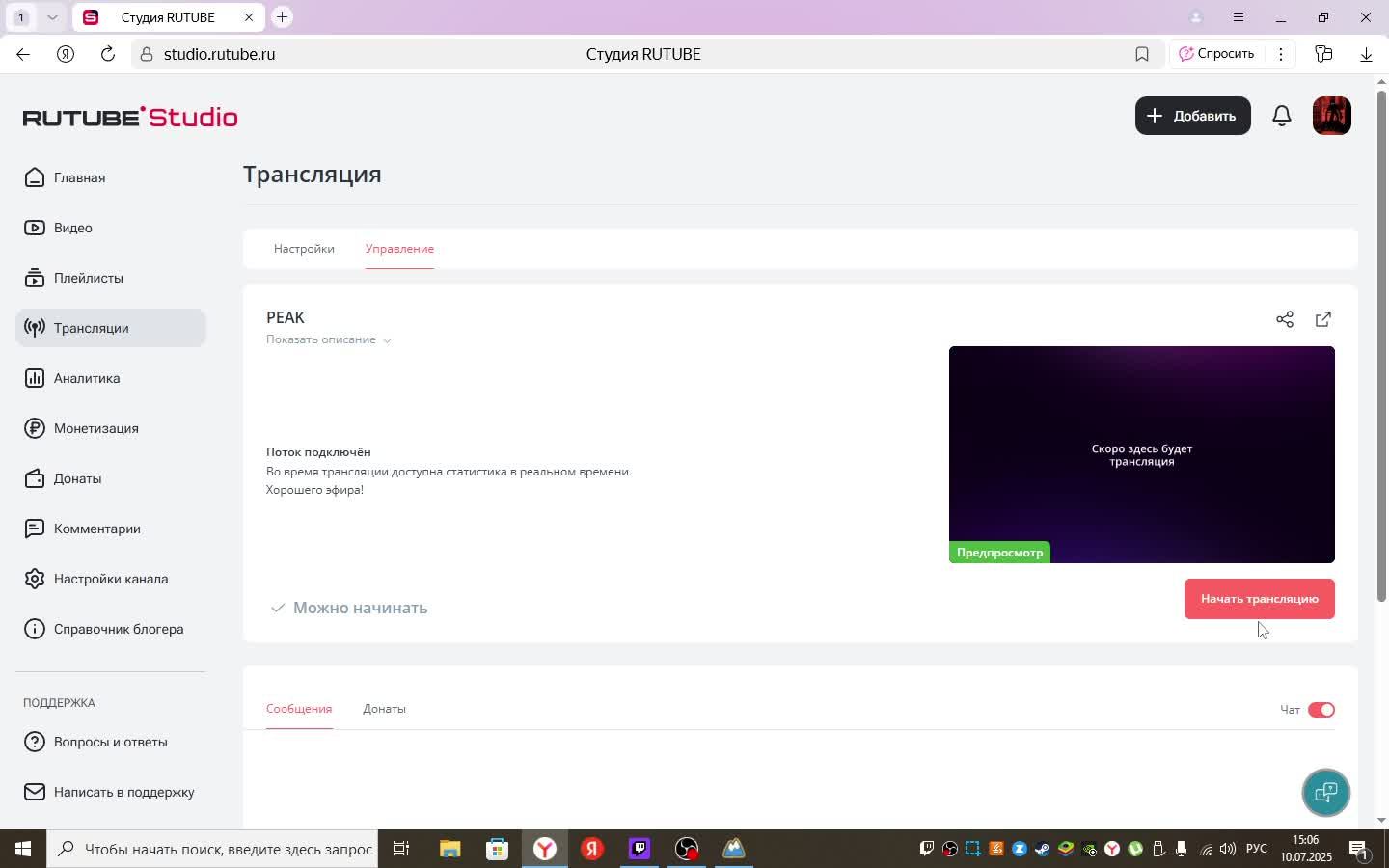Screen dimensions: 1389x868
Task: Open Монетизация section
Action: tap(111, 428)
